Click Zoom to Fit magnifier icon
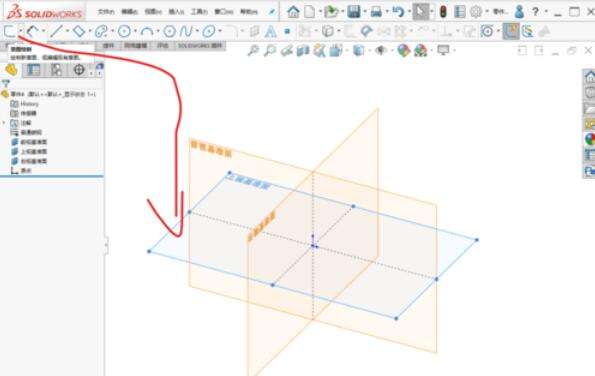Image resolution: width=595 pixels, height=376 pixels. pyautogui.click(x=253, y=50)
